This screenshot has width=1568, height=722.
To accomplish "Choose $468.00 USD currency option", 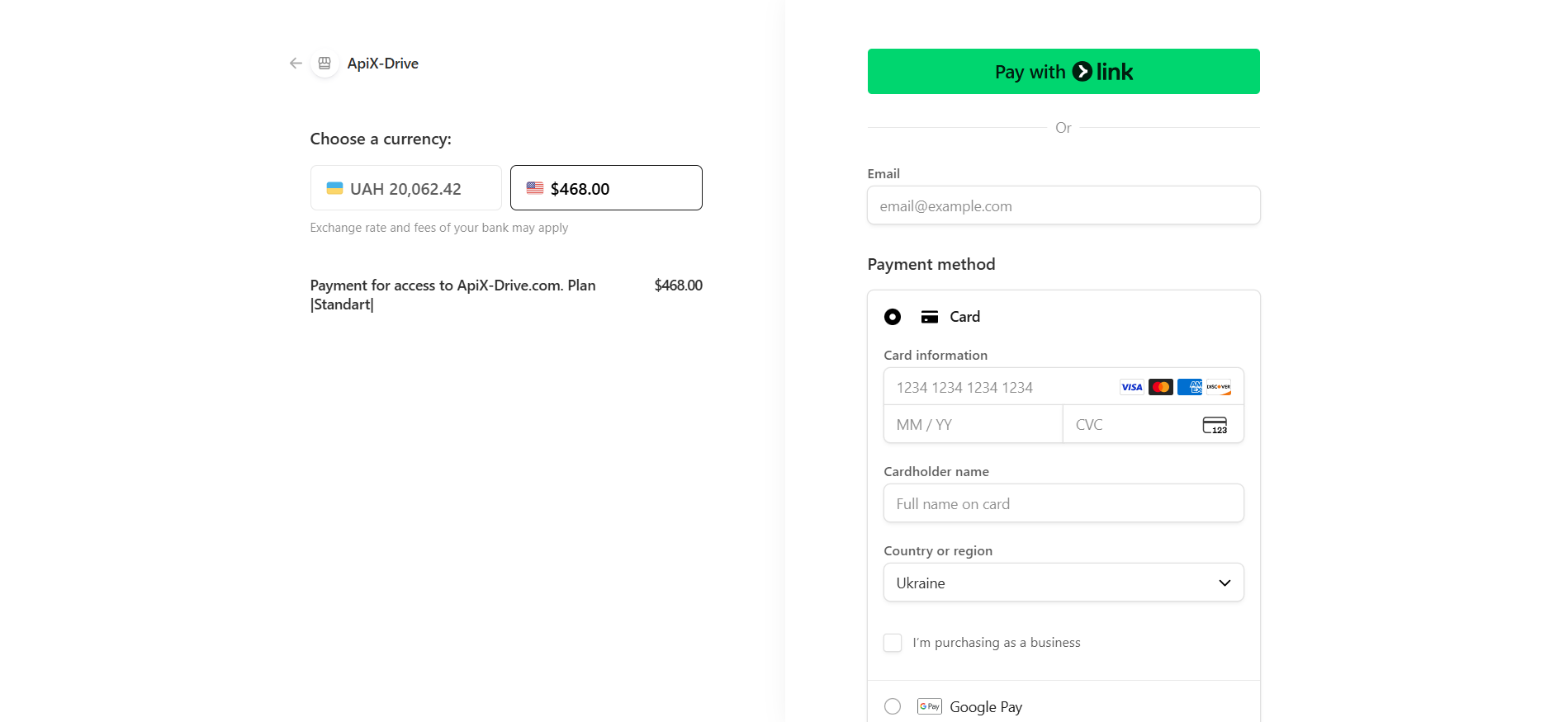I will pyautogui.click(x=606, y=188).
